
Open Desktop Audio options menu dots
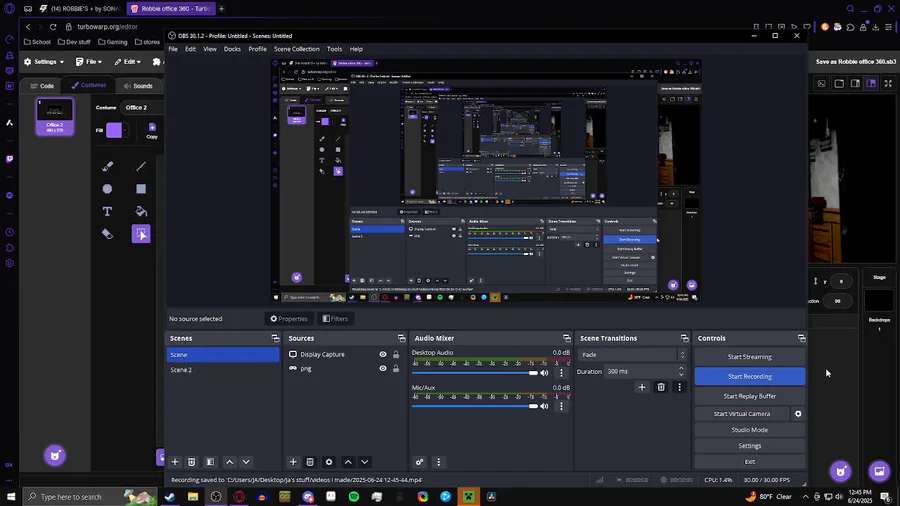[x=561, y=373]
